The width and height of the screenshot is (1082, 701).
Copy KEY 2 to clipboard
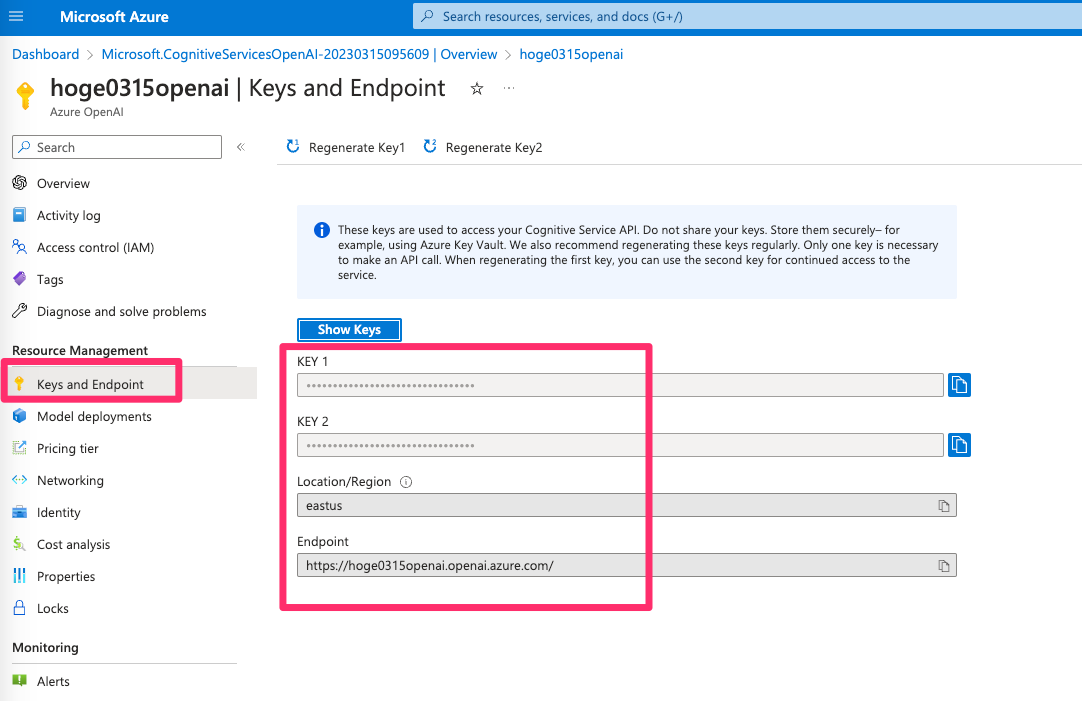(x=959, y=445)
